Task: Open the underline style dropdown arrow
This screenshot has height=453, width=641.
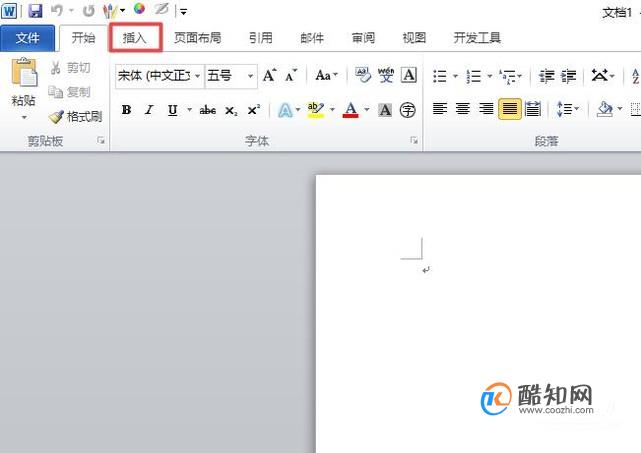Action: 189,110
